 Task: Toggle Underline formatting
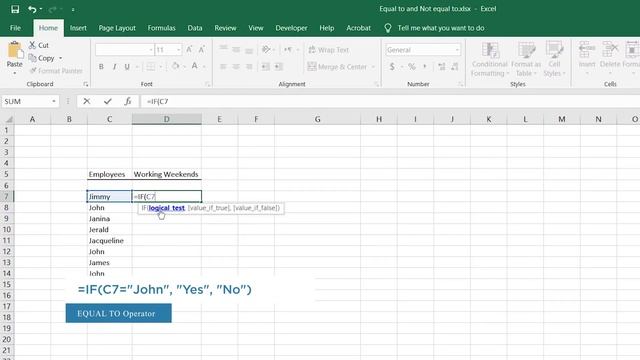(x=127, y=67)
